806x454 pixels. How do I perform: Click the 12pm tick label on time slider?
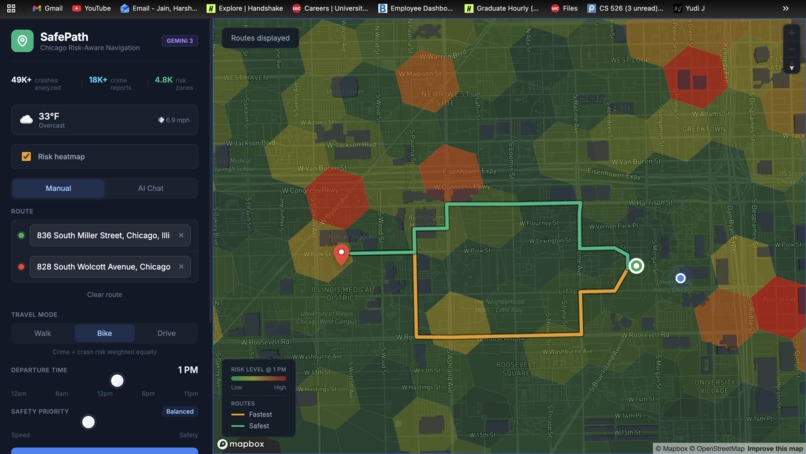[105, 393]
